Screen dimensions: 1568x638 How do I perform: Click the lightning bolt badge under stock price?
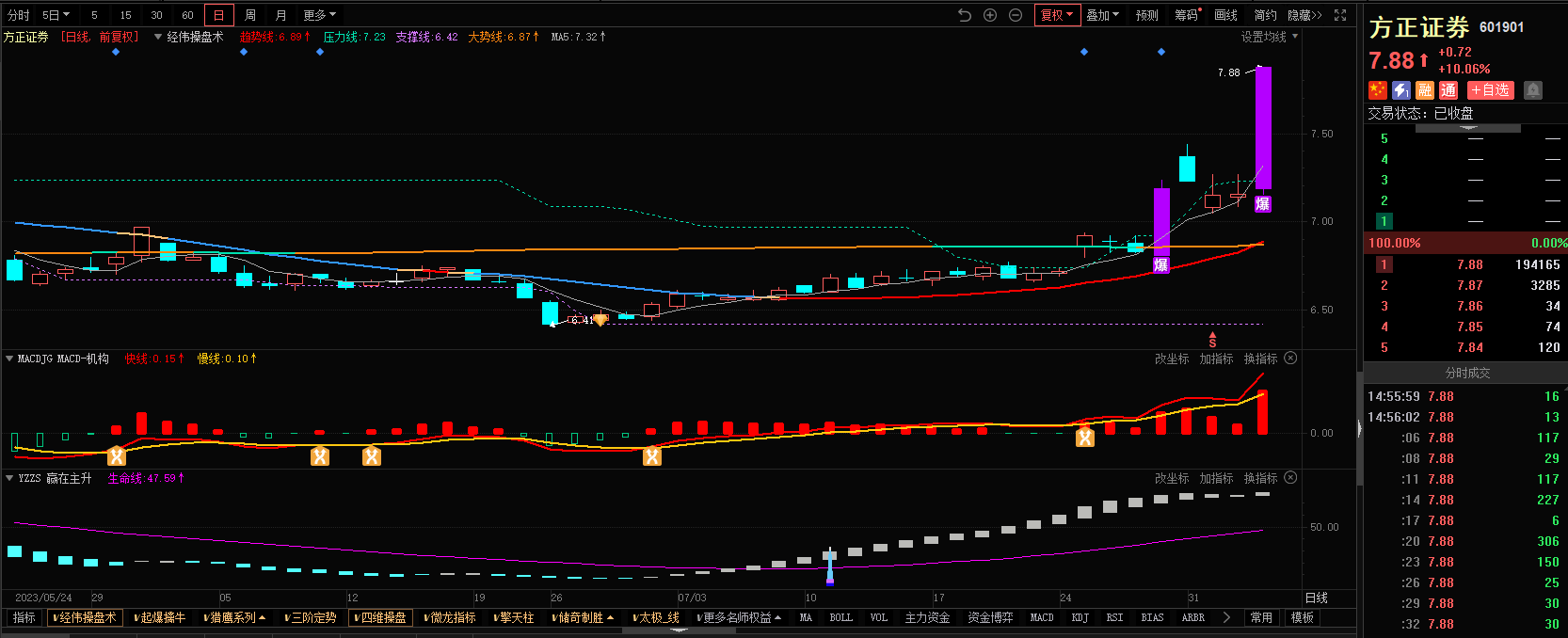[1401, 90]
